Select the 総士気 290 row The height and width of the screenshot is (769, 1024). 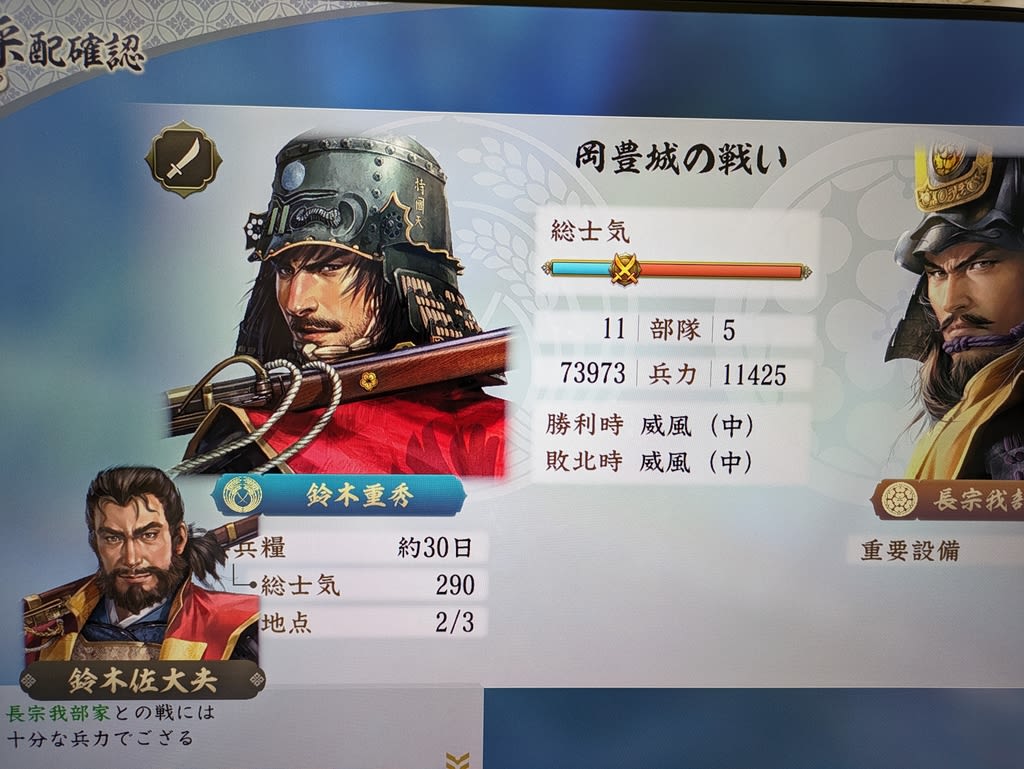coord(368,585)
